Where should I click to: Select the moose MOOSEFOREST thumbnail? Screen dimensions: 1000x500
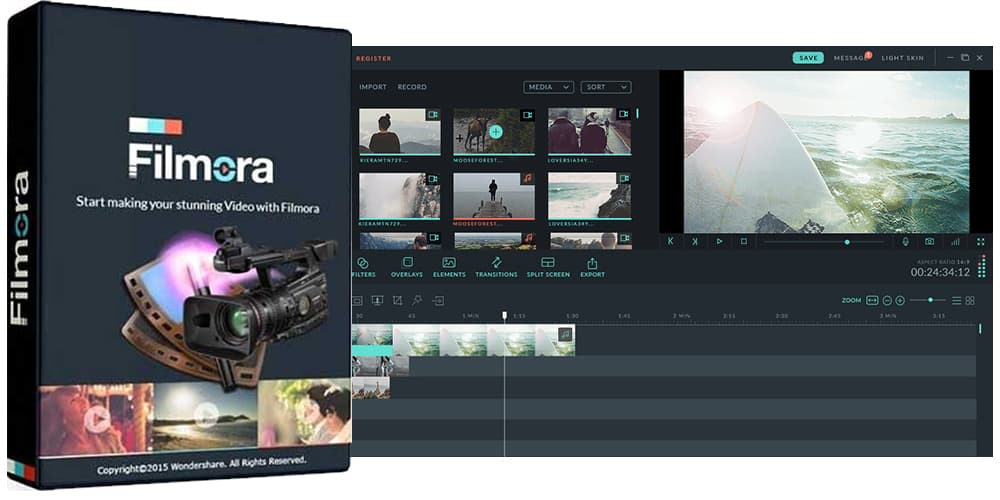494,131
